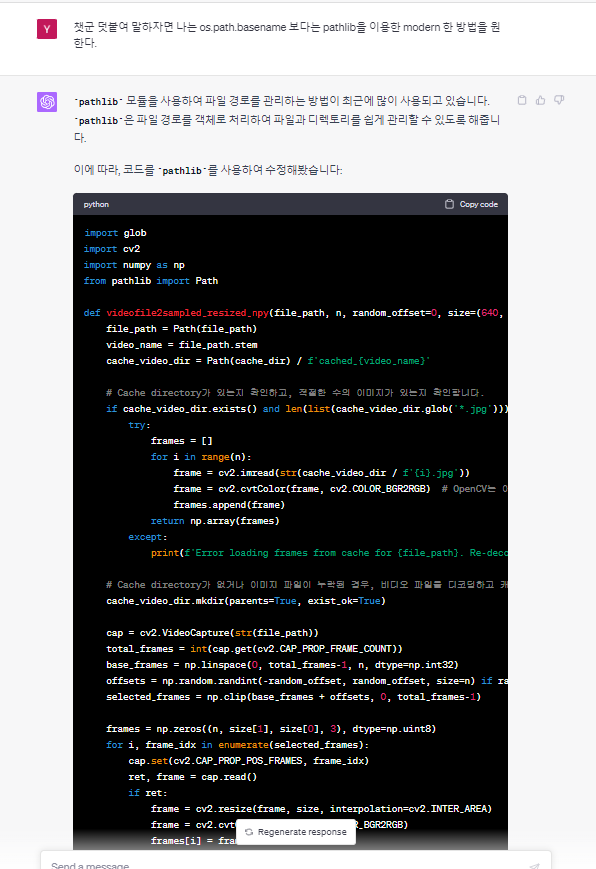
Task: Click the line 'frames.append(frame)'
Action: point(229,505)
